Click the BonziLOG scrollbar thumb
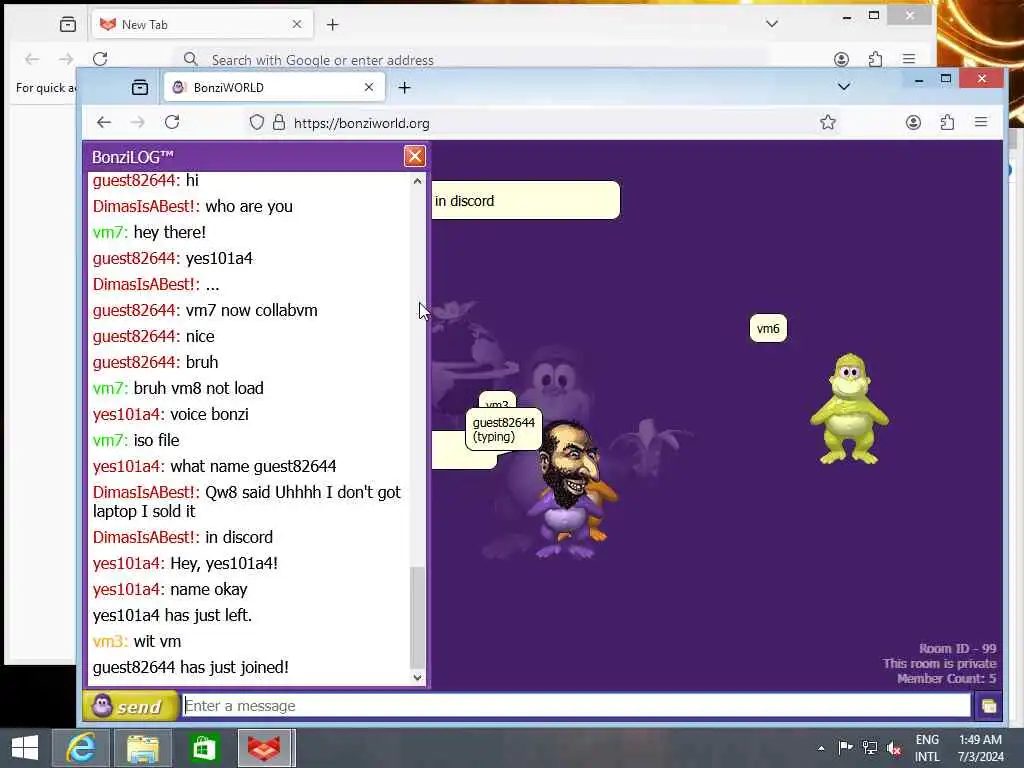Viewport: 1024px width, 768px height. 417,616
